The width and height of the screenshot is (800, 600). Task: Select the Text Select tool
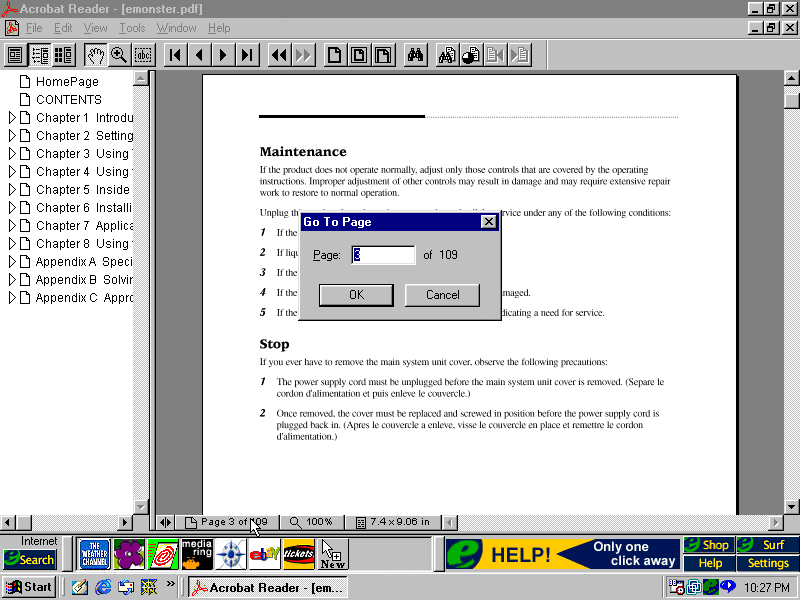(143, 55)
